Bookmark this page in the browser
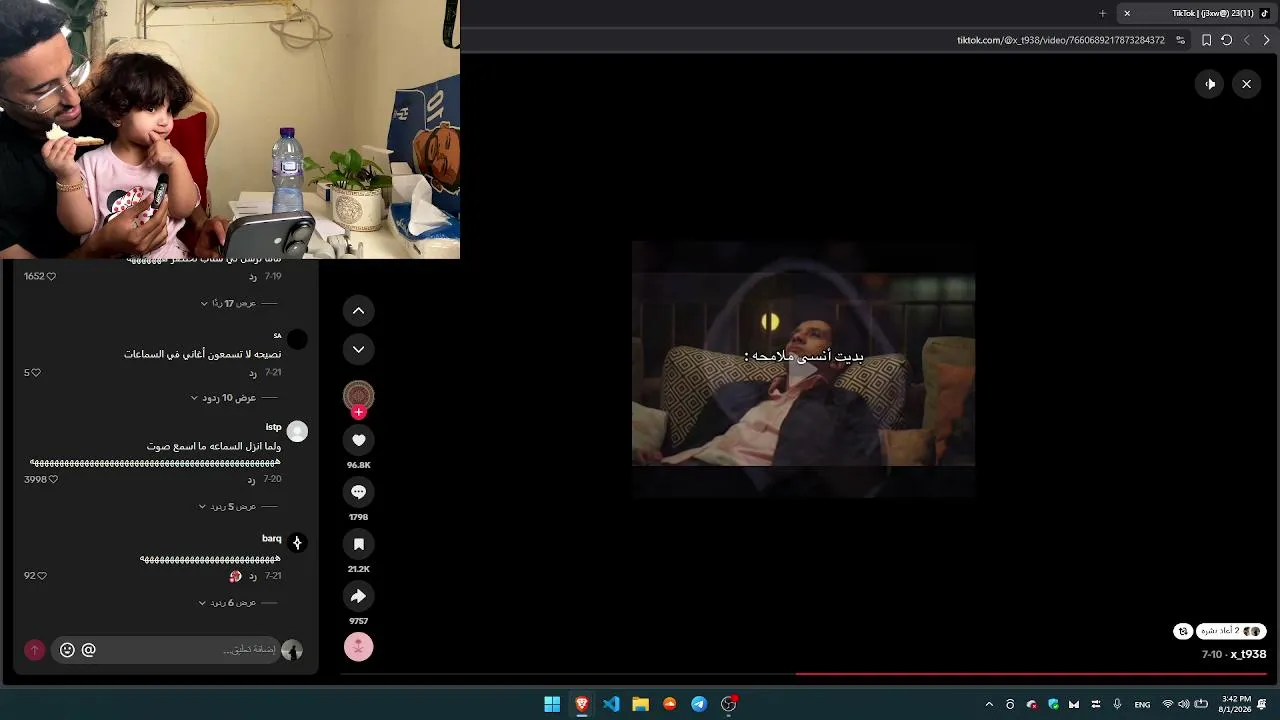This screenshot has height=720, width=1280. pyautogui.click(x=1207, y=40)
